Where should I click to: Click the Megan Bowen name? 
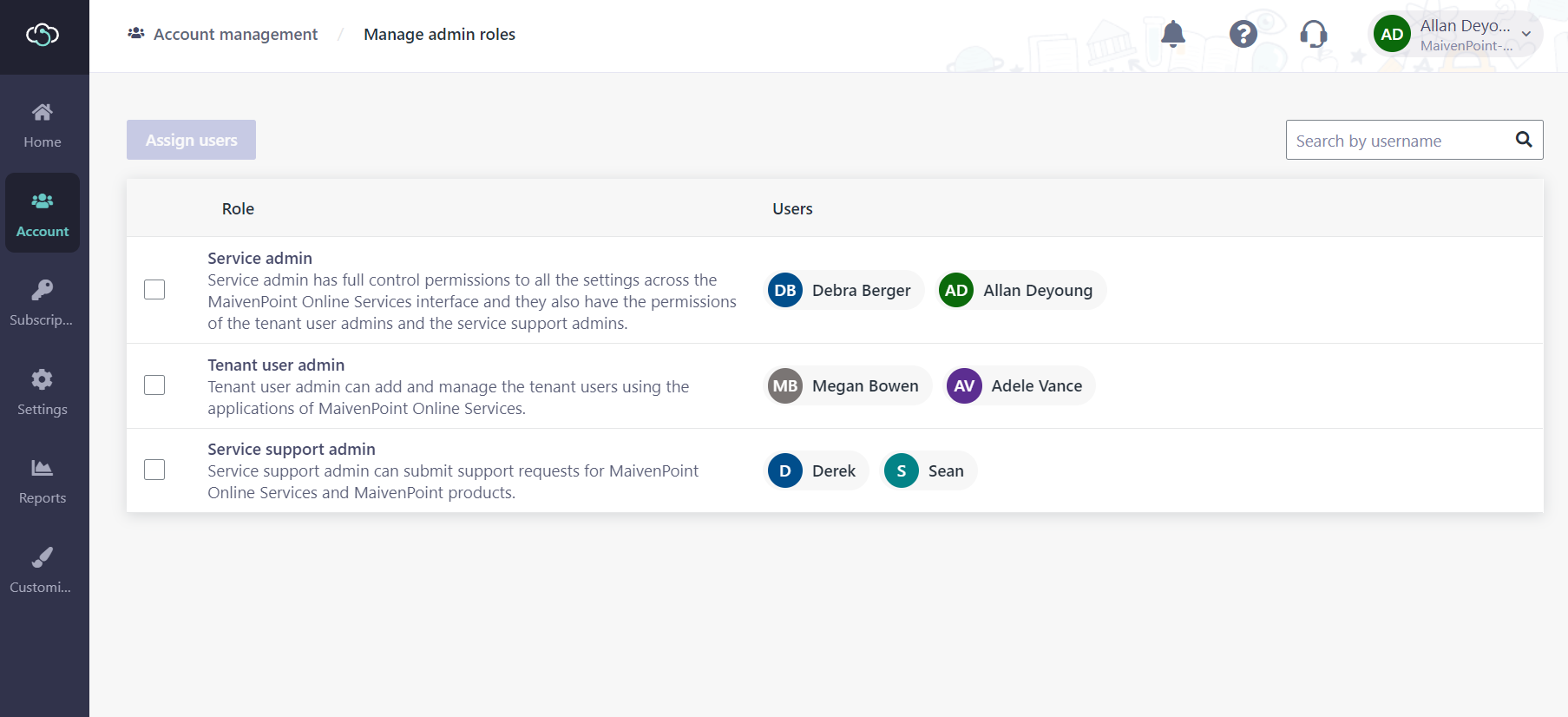tap(865, 385)
